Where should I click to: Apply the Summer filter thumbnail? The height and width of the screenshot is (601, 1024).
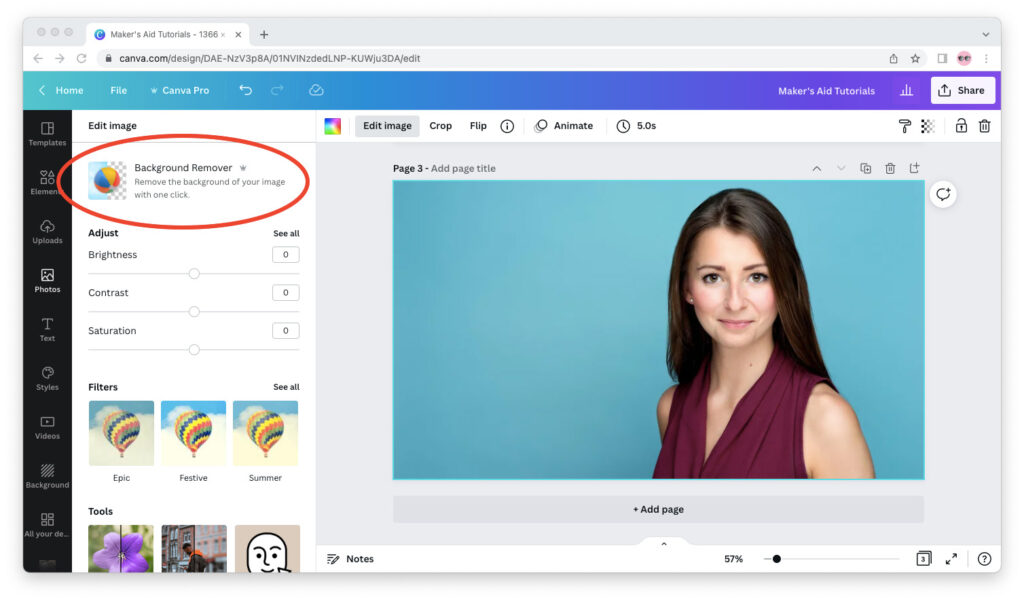tap(265, 433)
